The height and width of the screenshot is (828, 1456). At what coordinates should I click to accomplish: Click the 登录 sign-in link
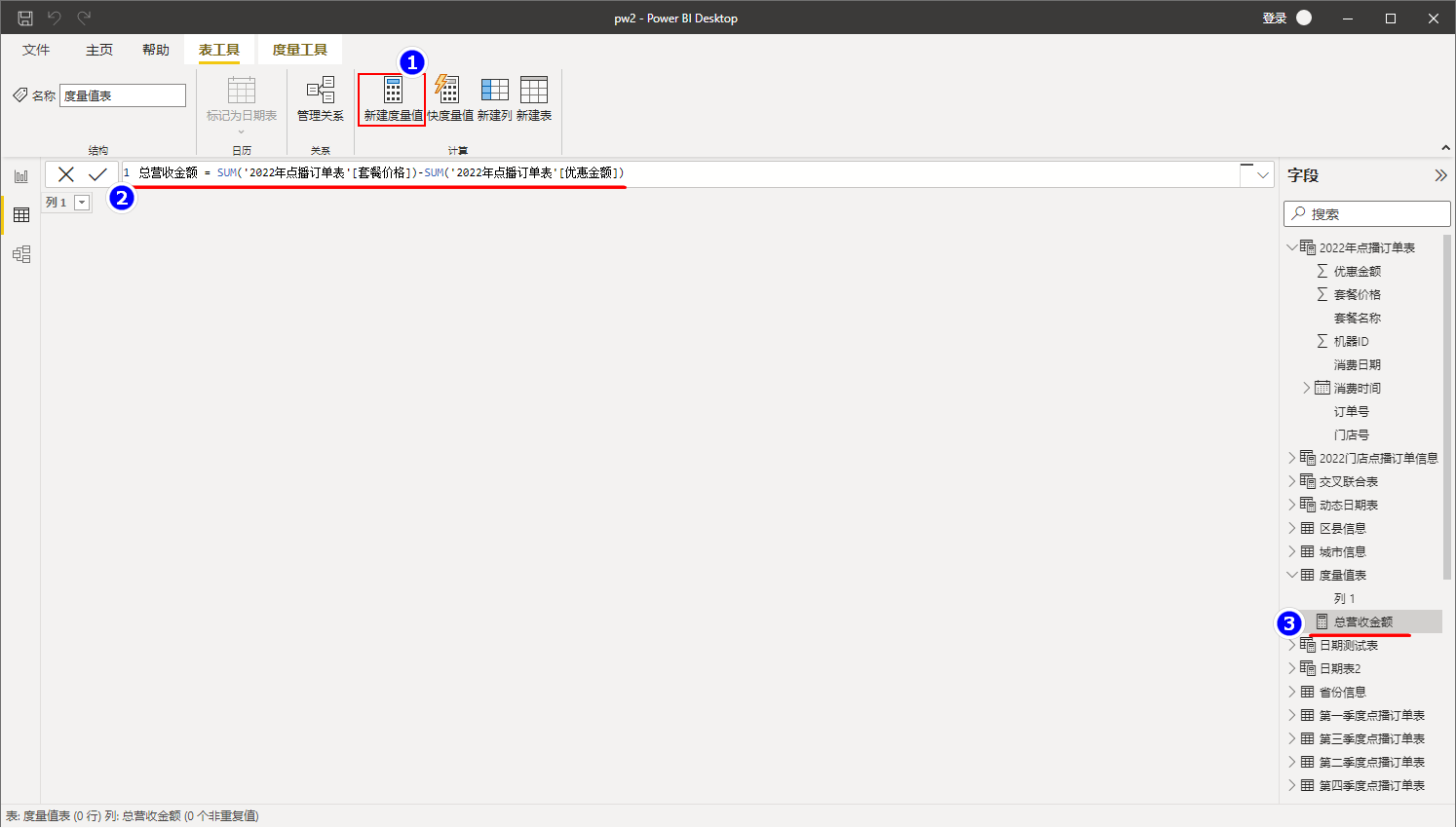pos(1275,18)
